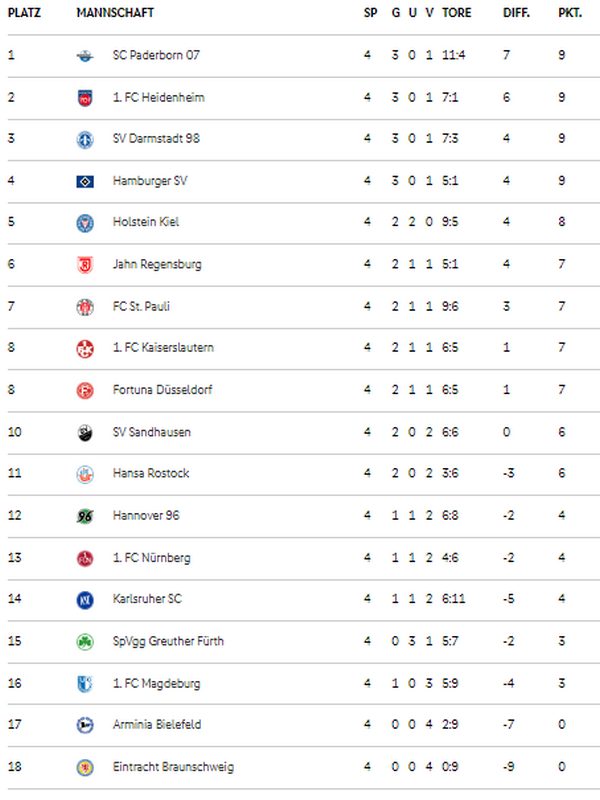Click the SC Paderborn 07 club logo
Viewport: 600px width, 800px height.
click(x=85, y=56)
